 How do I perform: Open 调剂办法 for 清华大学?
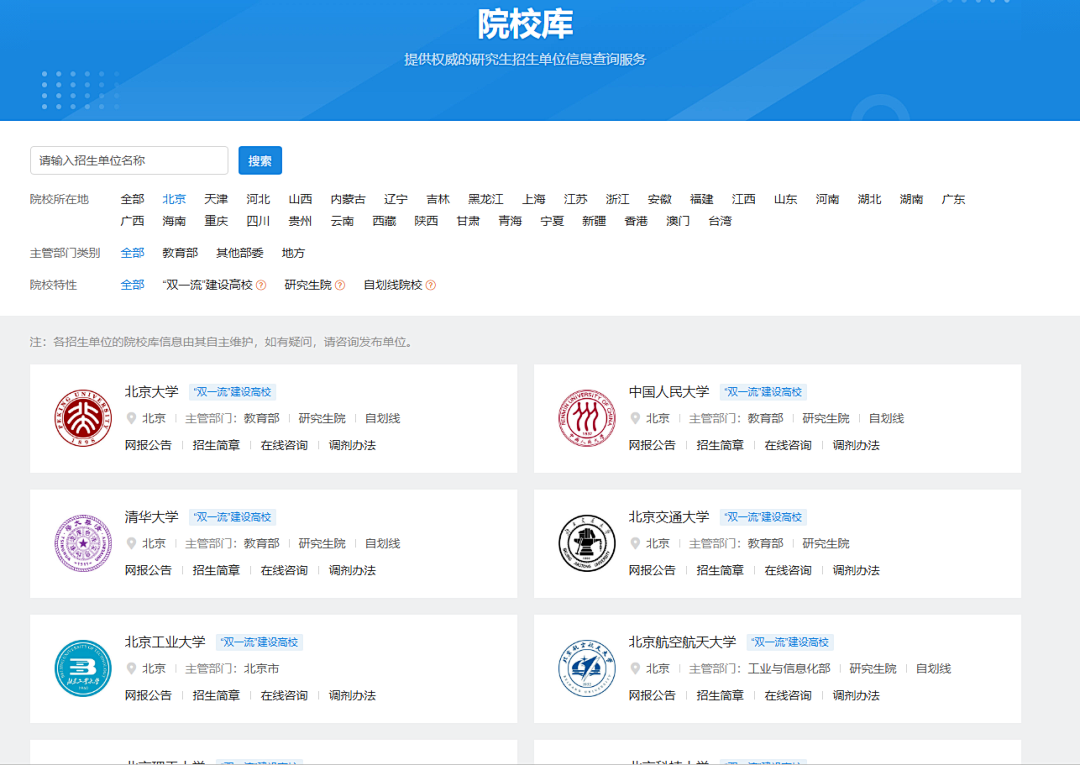point(352,571)
